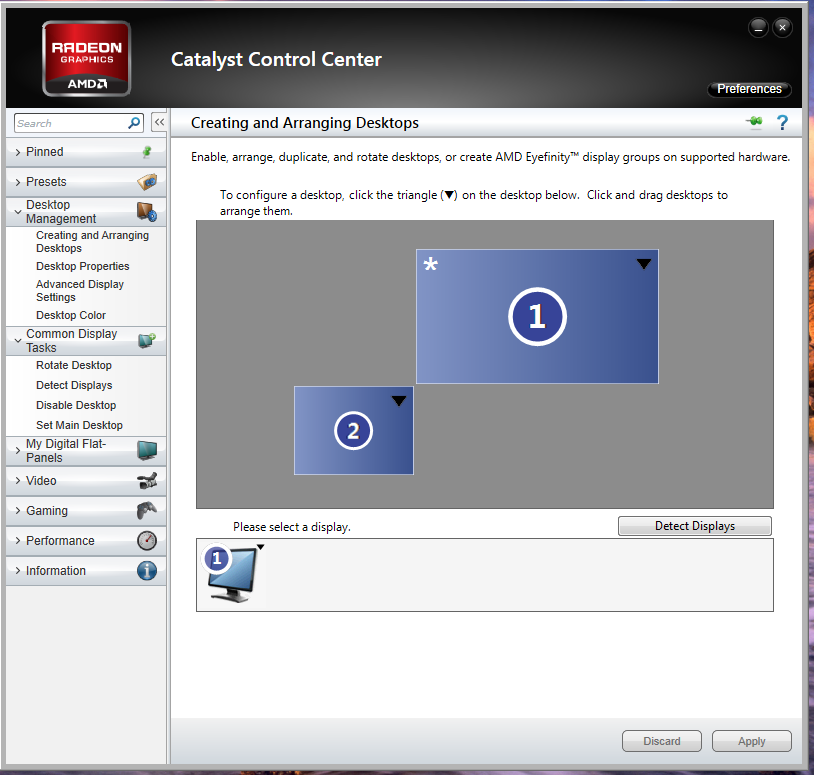The image size is (814, 775).
Task: Select desktop 2 in the arrangement area
Action: (x=354, y=430)
